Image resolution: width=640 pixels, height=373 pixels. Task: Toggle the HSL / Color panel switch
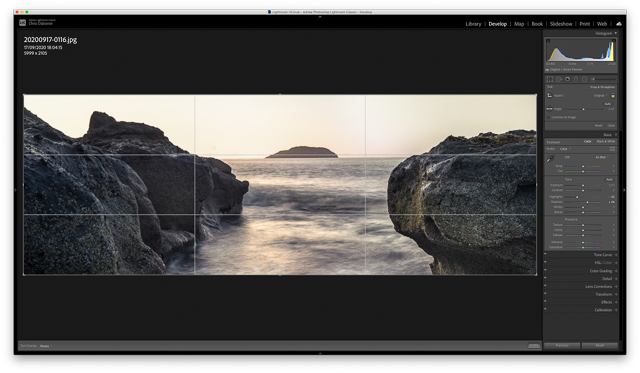(x=545, y=262)
